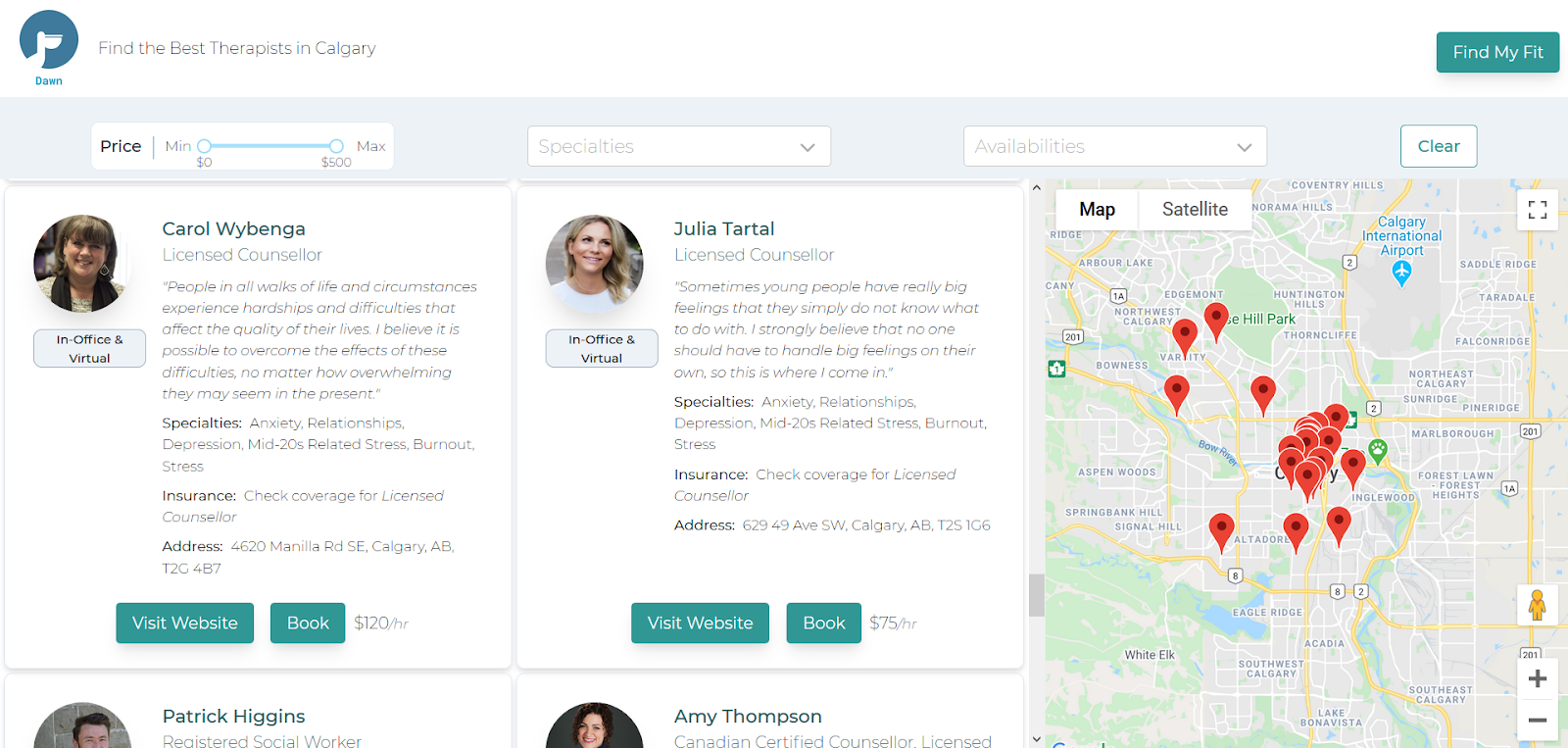Click the Max price slider handle
Screen dimensions: 1568x748
coord(336,146)
